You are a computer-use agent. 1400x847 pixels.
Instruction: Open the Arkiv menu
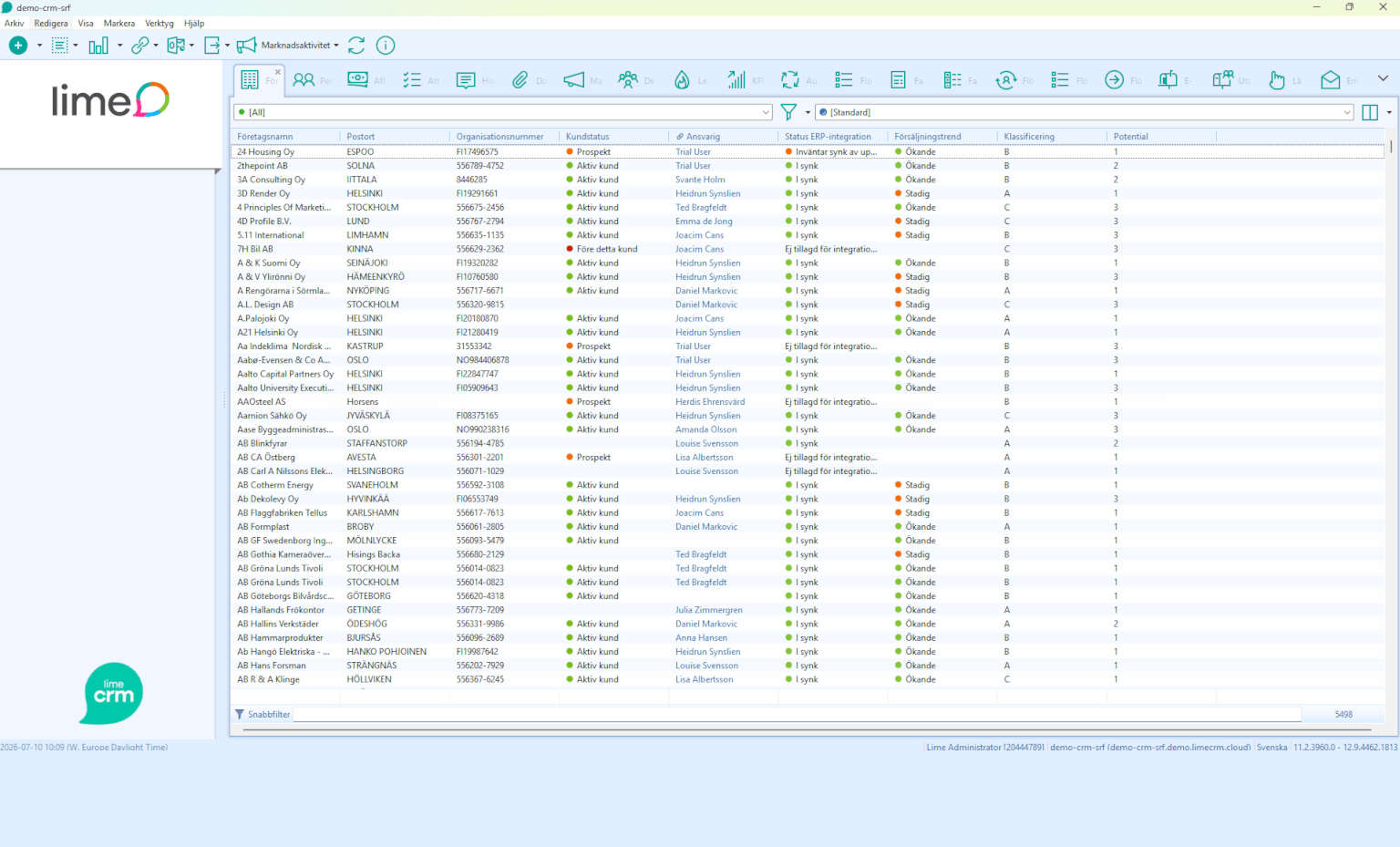coord(15,23)
